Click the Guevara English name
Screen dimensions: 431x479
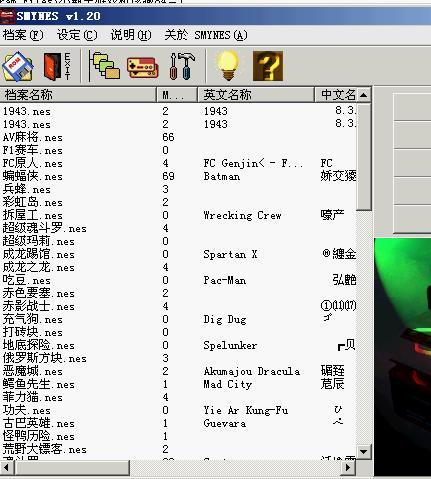225,423
